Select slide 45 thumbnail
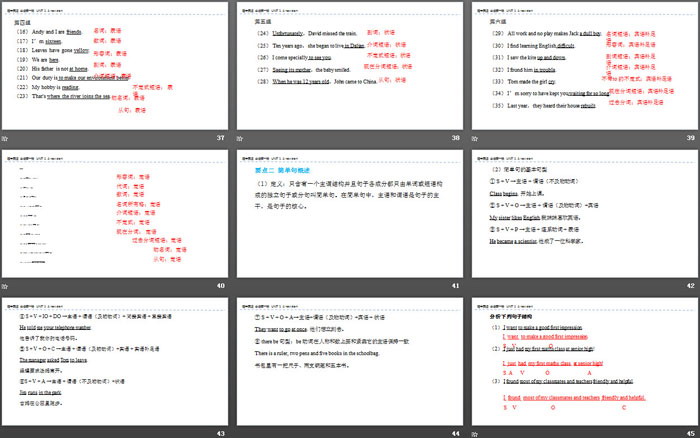This screenshot has height=438, width=700. 585,361
